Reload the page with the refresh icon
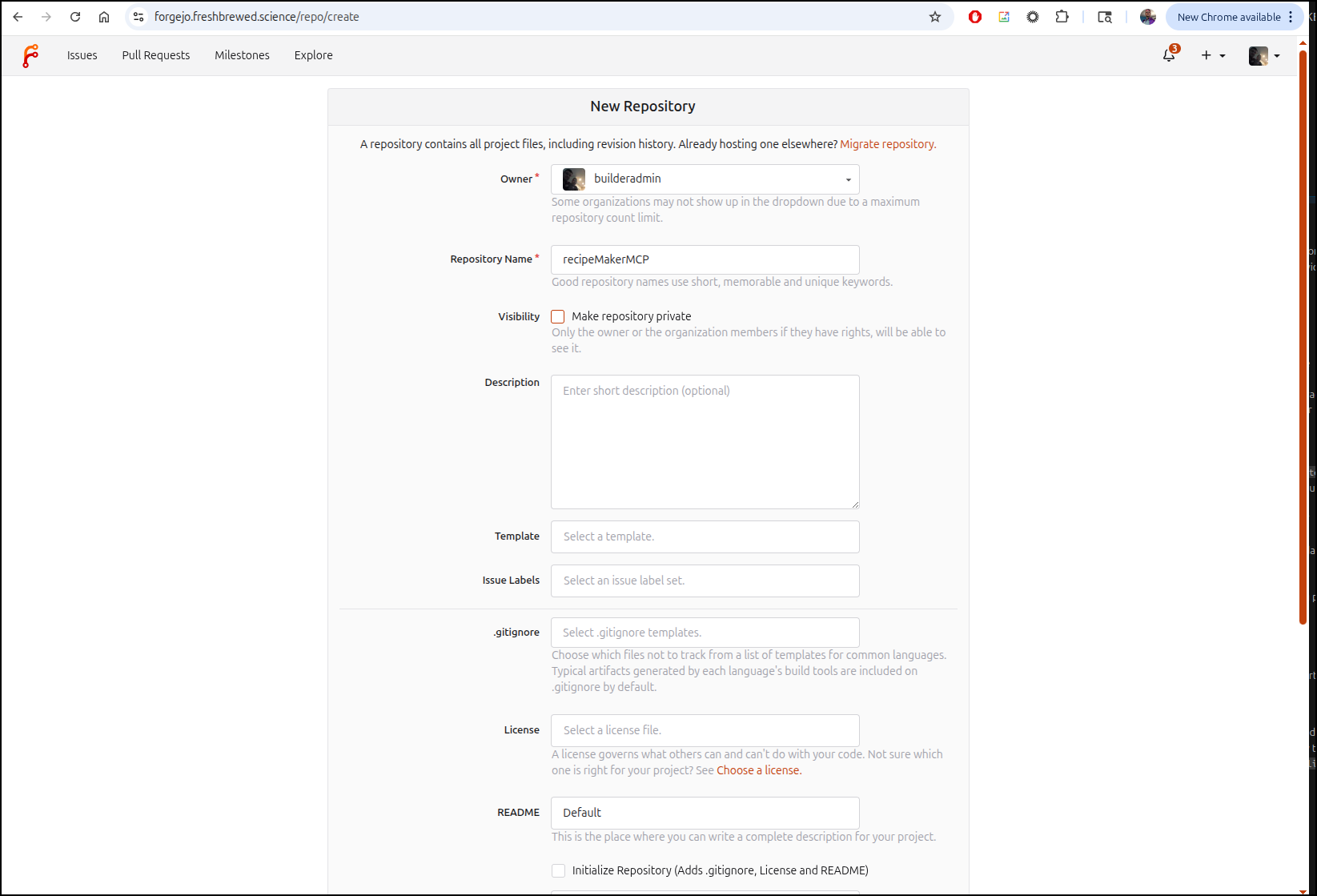This screenshot has height=896, width=1317. click(x=75, y=17)
